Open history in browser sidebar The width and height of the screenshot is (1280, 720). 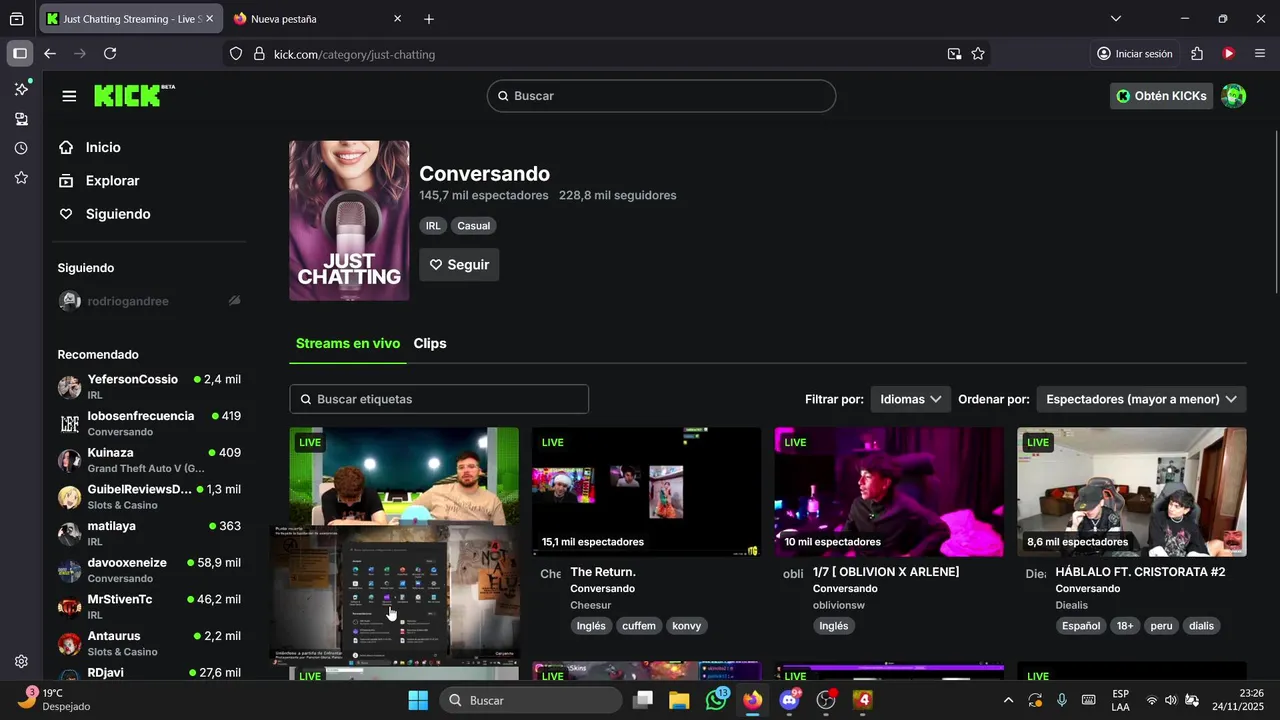21,148
